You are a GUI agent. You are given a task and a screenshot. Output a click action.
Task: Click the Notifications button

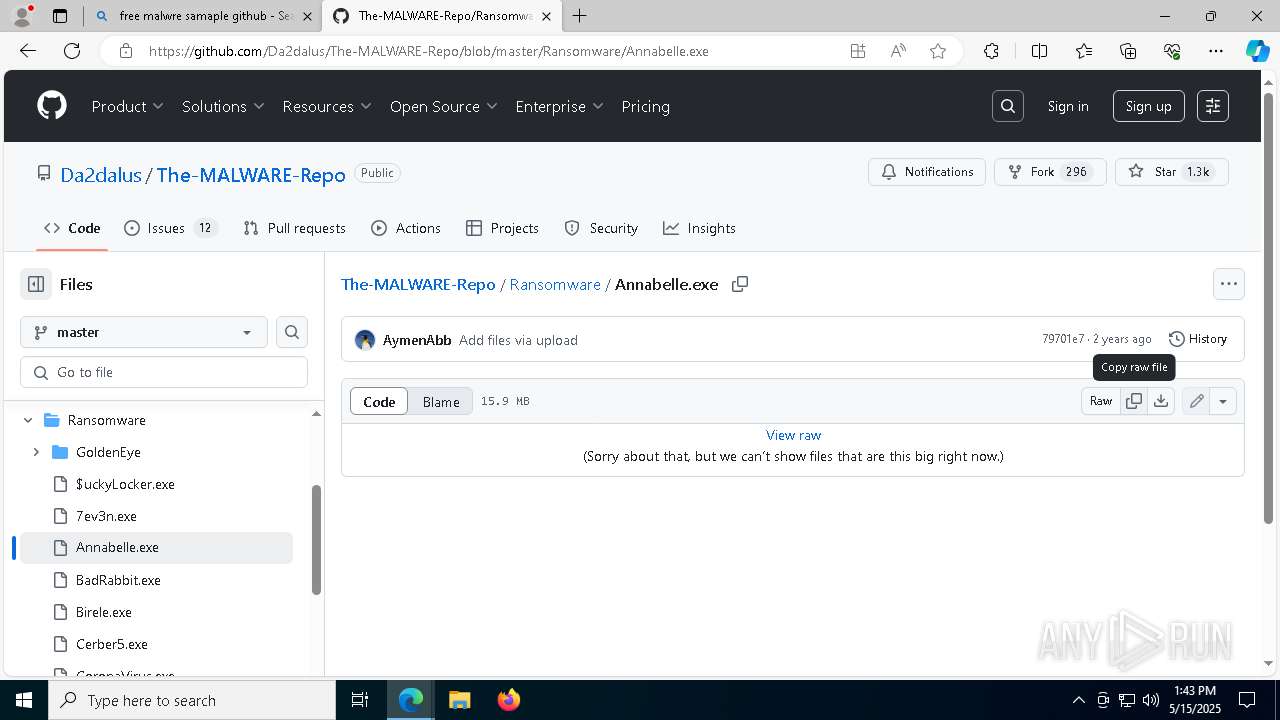tap(927, 172)
